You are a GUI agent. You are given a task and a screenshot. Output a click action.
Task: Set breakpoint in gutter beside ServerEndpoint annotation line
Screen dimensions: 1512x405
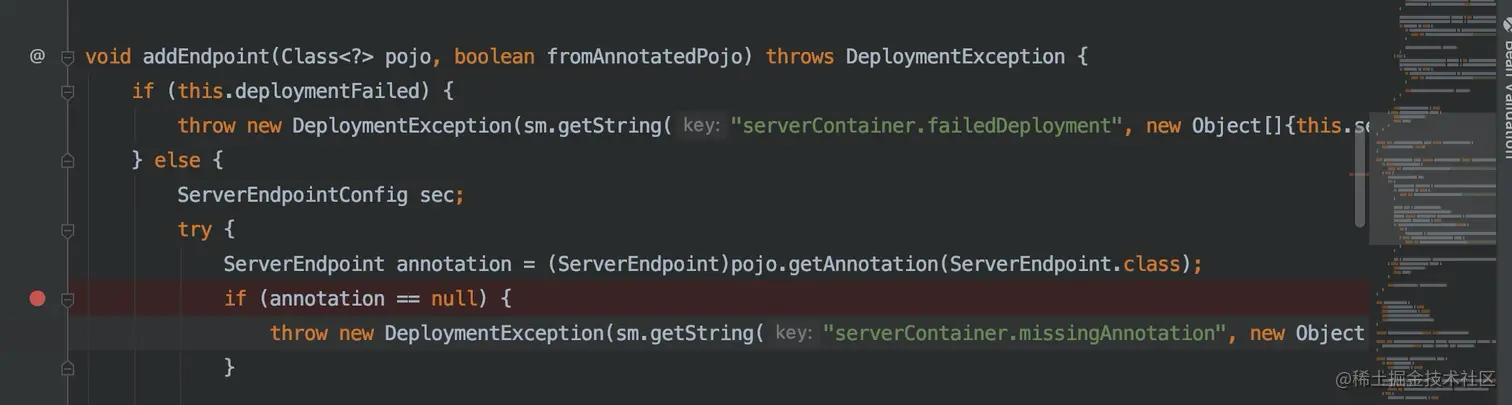point(37,264)
